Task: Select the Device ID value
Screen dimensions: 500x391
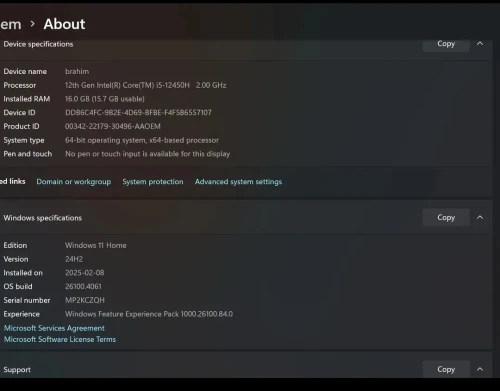Action: pyautogui.click(x=138, y=113)
